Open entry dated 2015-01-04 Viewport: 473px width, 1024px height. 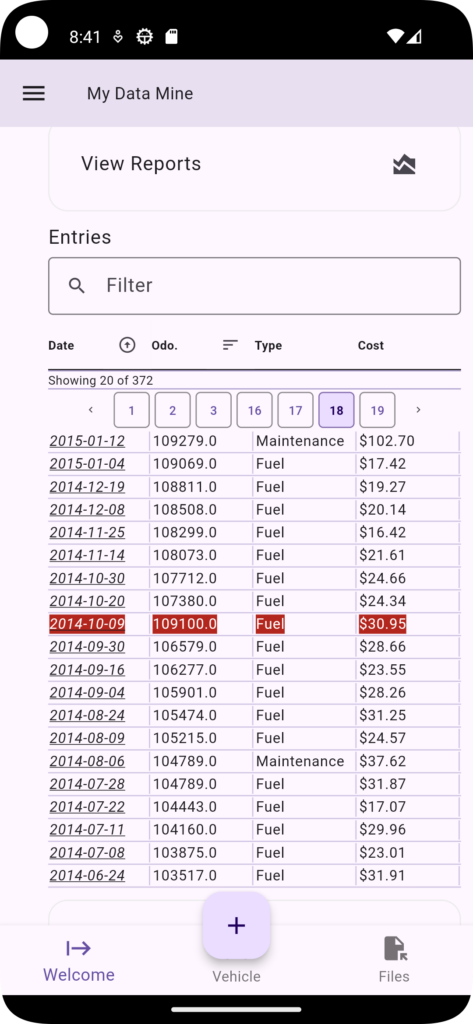[x=87, y=464]
